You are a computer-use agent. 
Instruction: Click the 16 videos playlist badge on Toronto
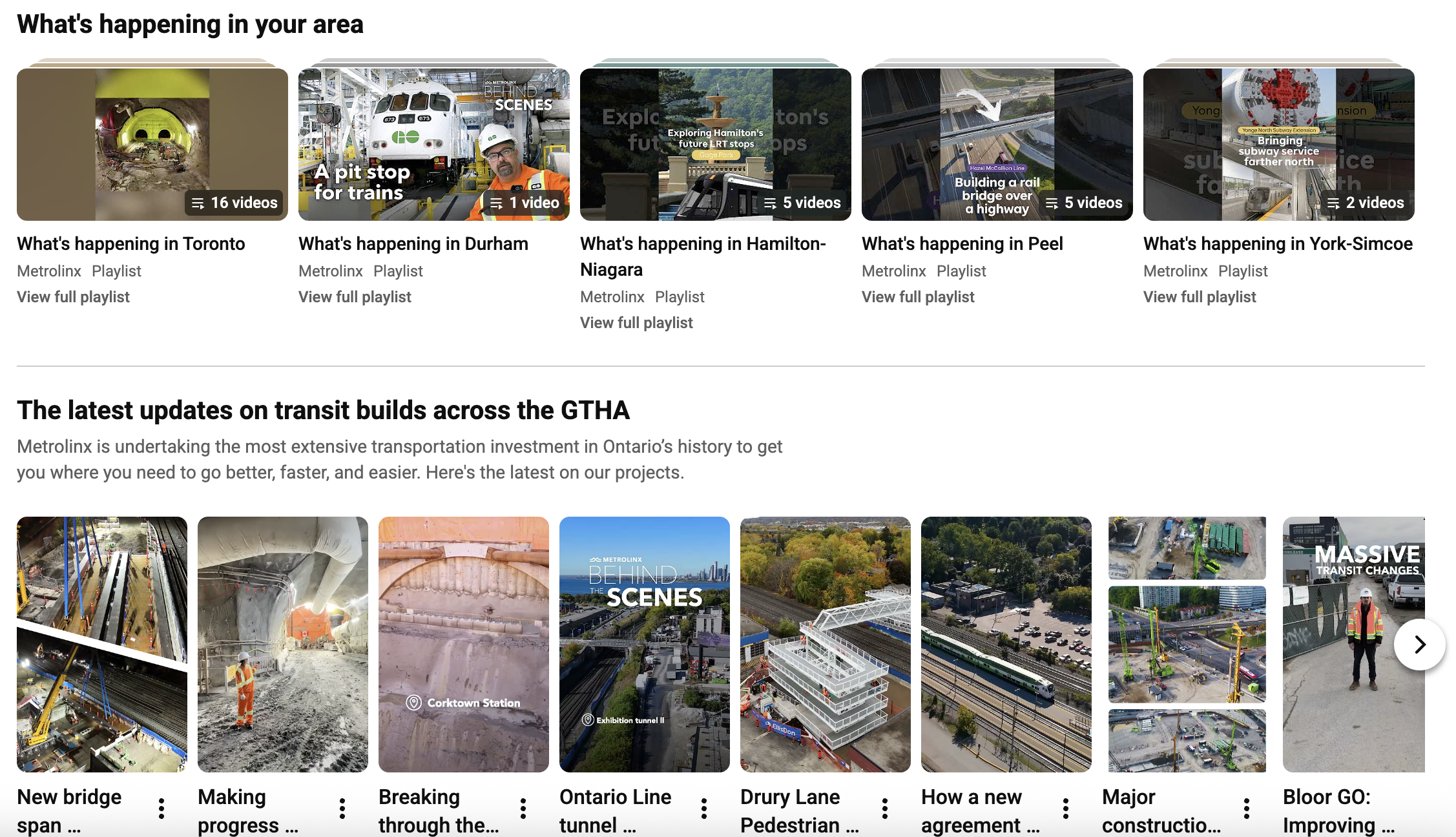click(234, 203)
